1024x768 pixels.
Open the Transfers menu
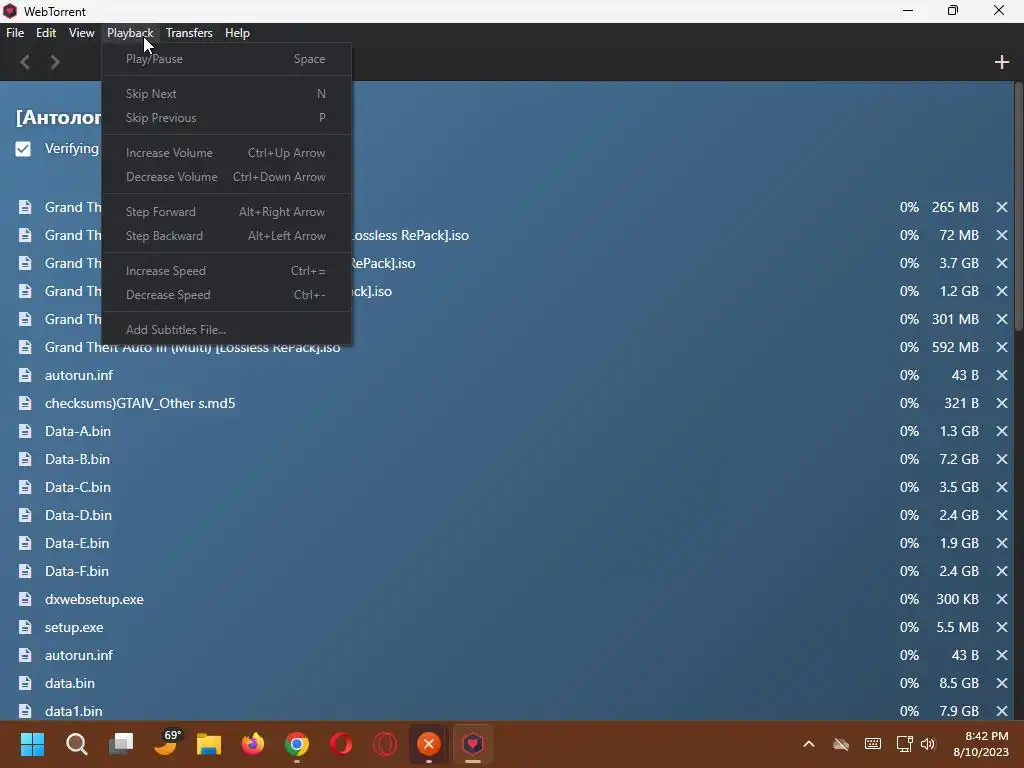tap(189, 33)
